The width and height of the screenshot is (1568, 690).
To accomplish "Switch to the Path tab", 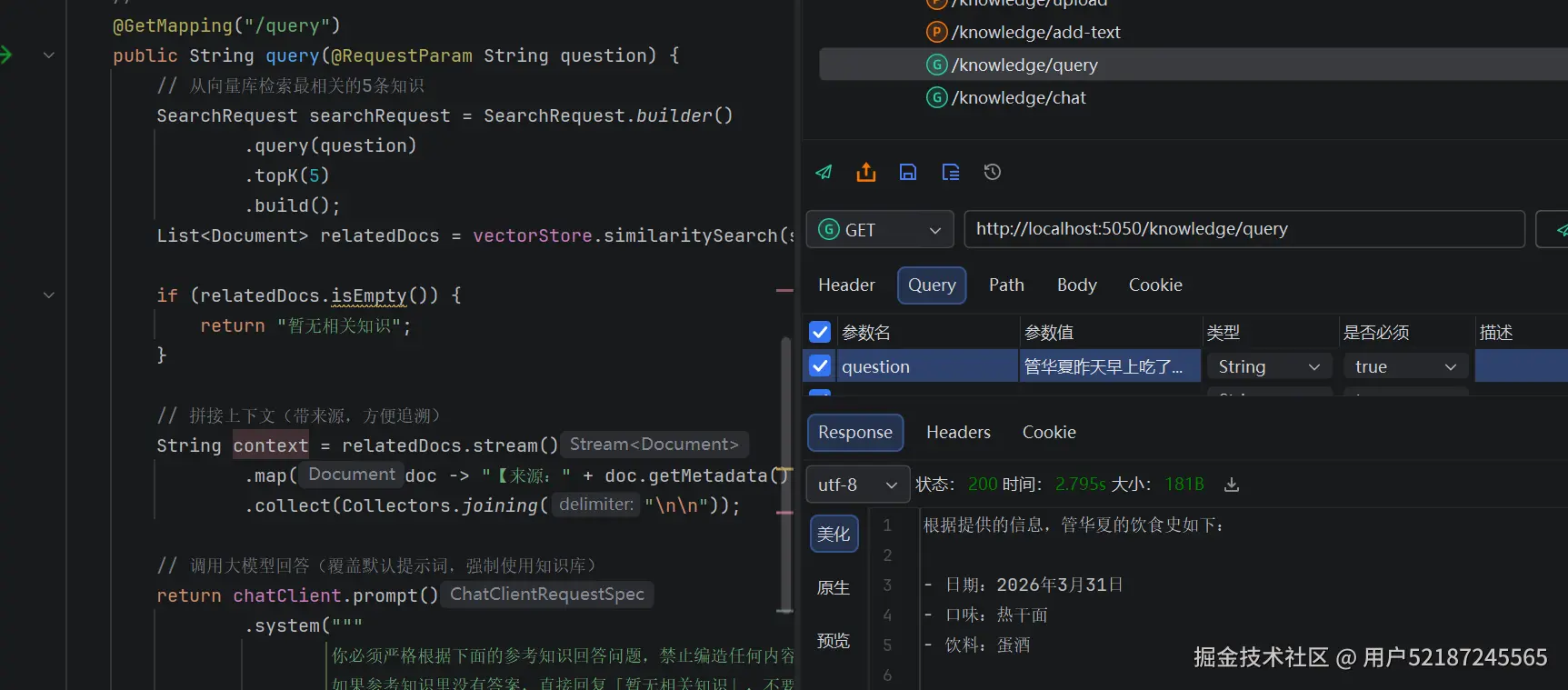I will 1006,285.
